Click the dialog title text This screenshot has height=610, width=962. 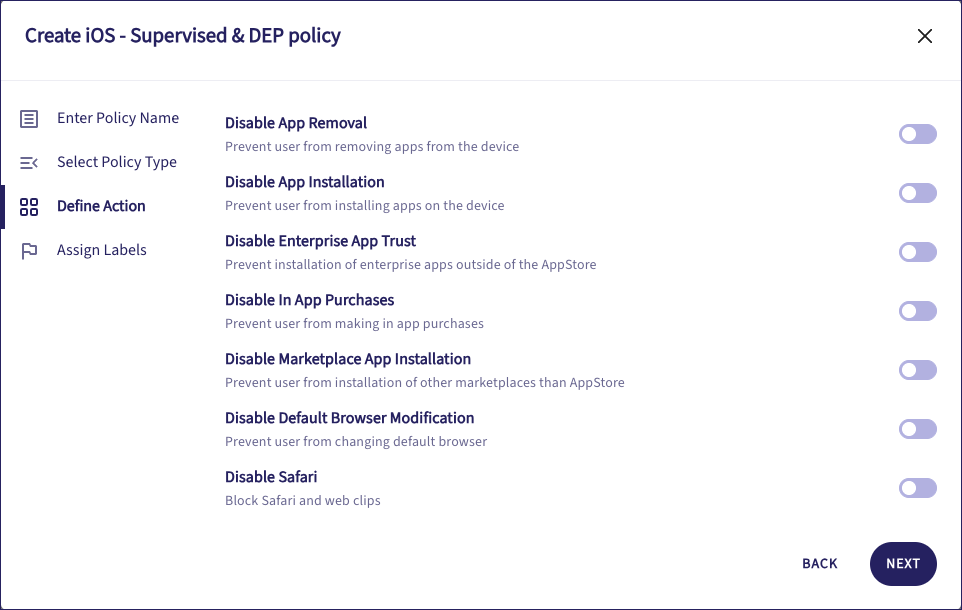pos(183,36)
